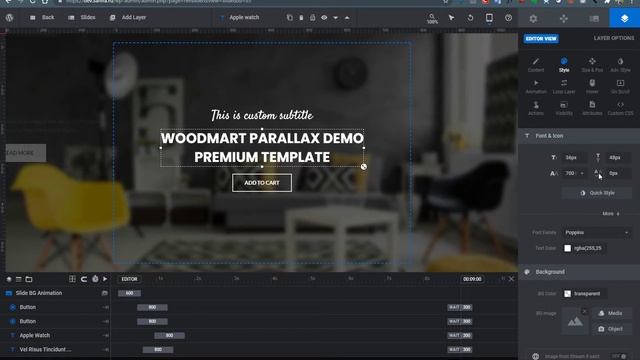Viewport: 640px width, 360px height.
Task: Click the undo history icon
Action: tap(470, 18)
